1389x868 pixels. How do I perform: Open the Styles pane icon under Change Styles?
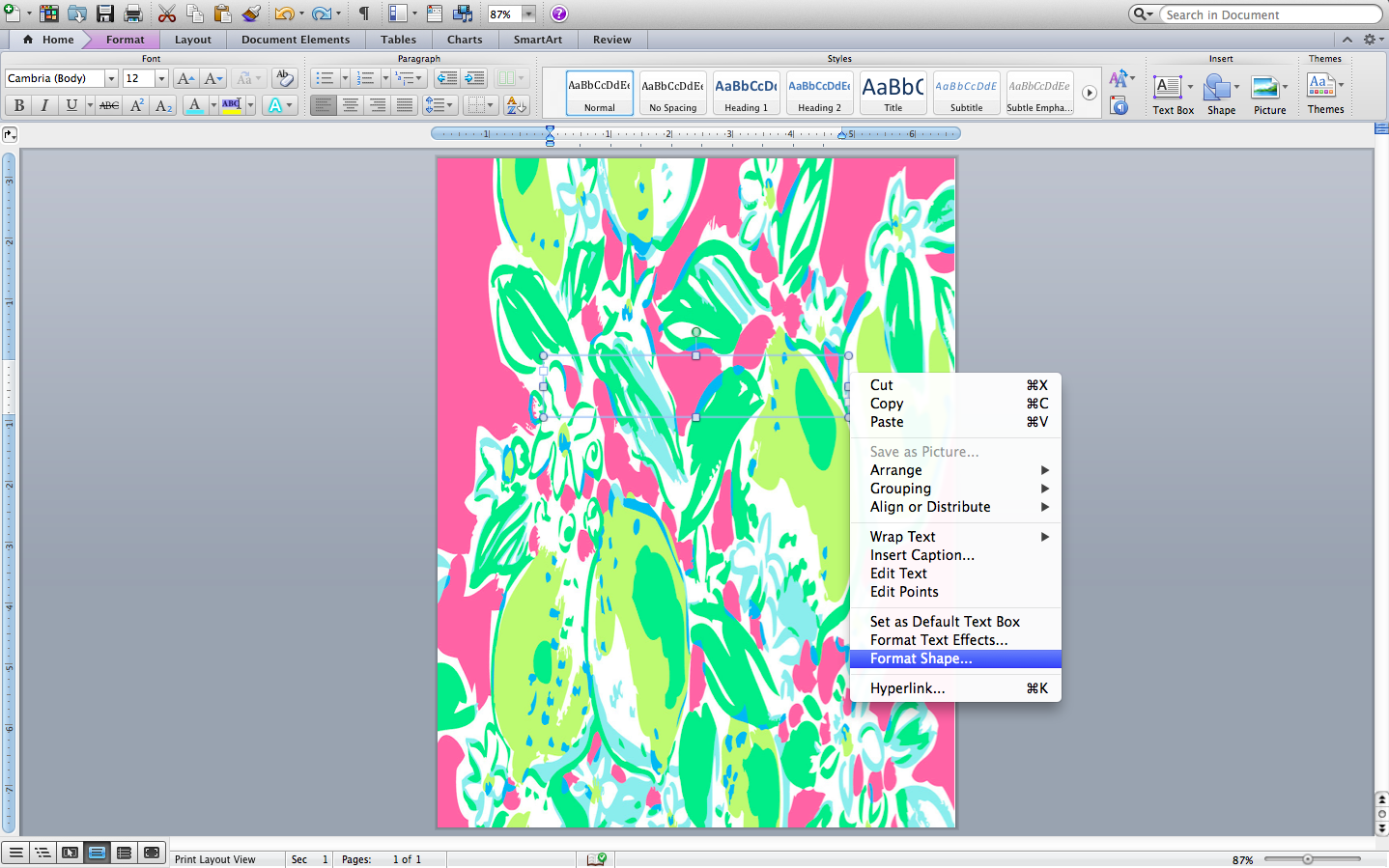pyautogui.click(x=1120, y=105)
